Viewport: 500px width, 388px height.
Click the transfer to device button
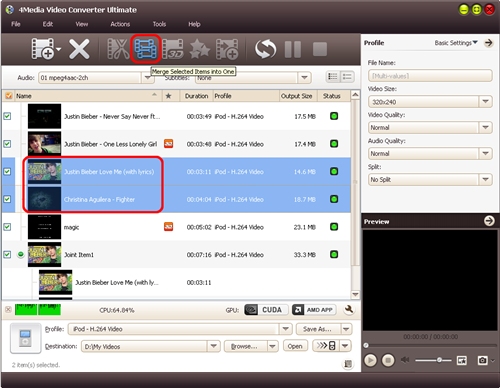tap(326, 346)
